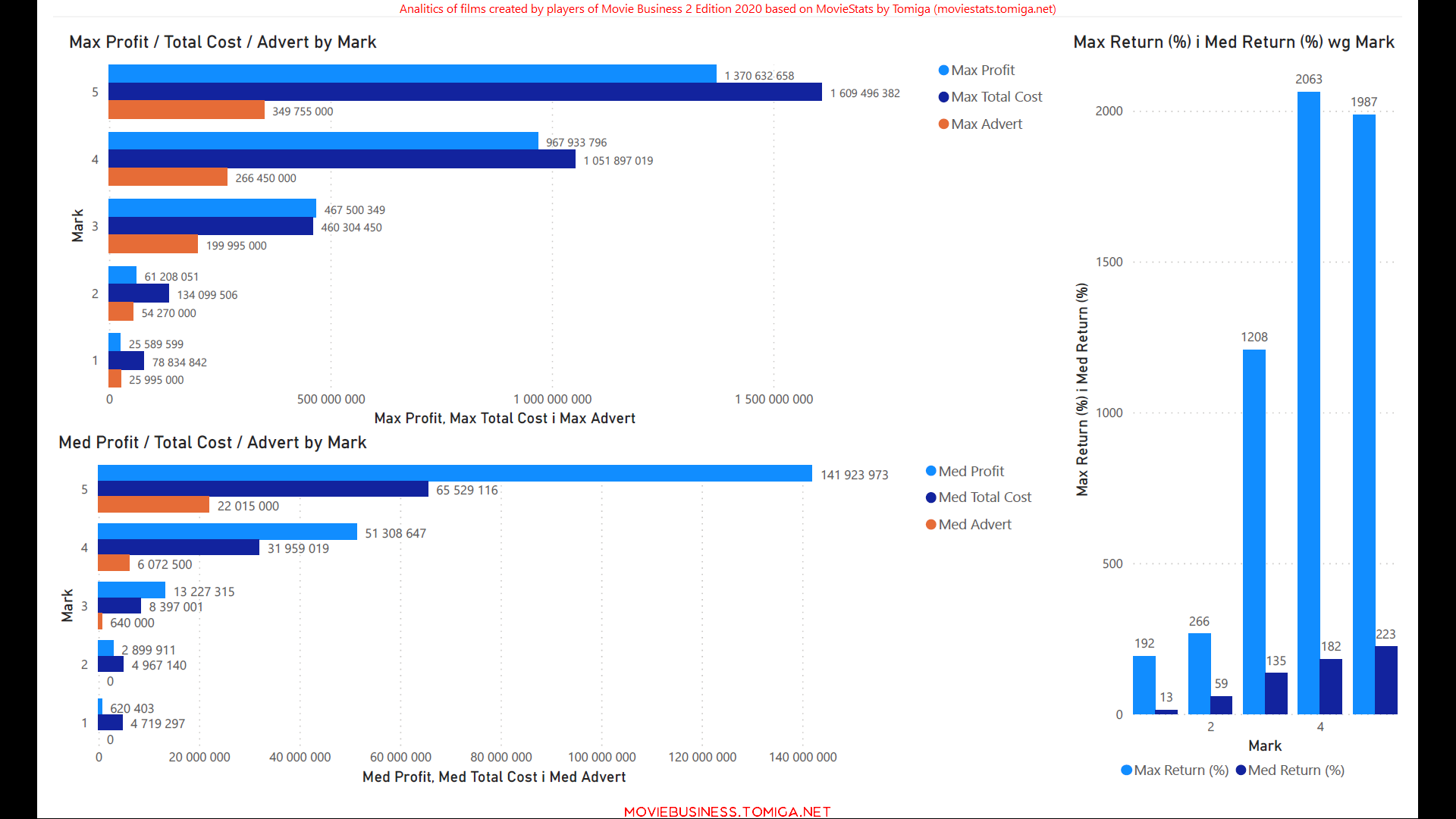Click the 223 Med Return column
This screenshot has width=1456, height=819.
[x=1385, y=680]
